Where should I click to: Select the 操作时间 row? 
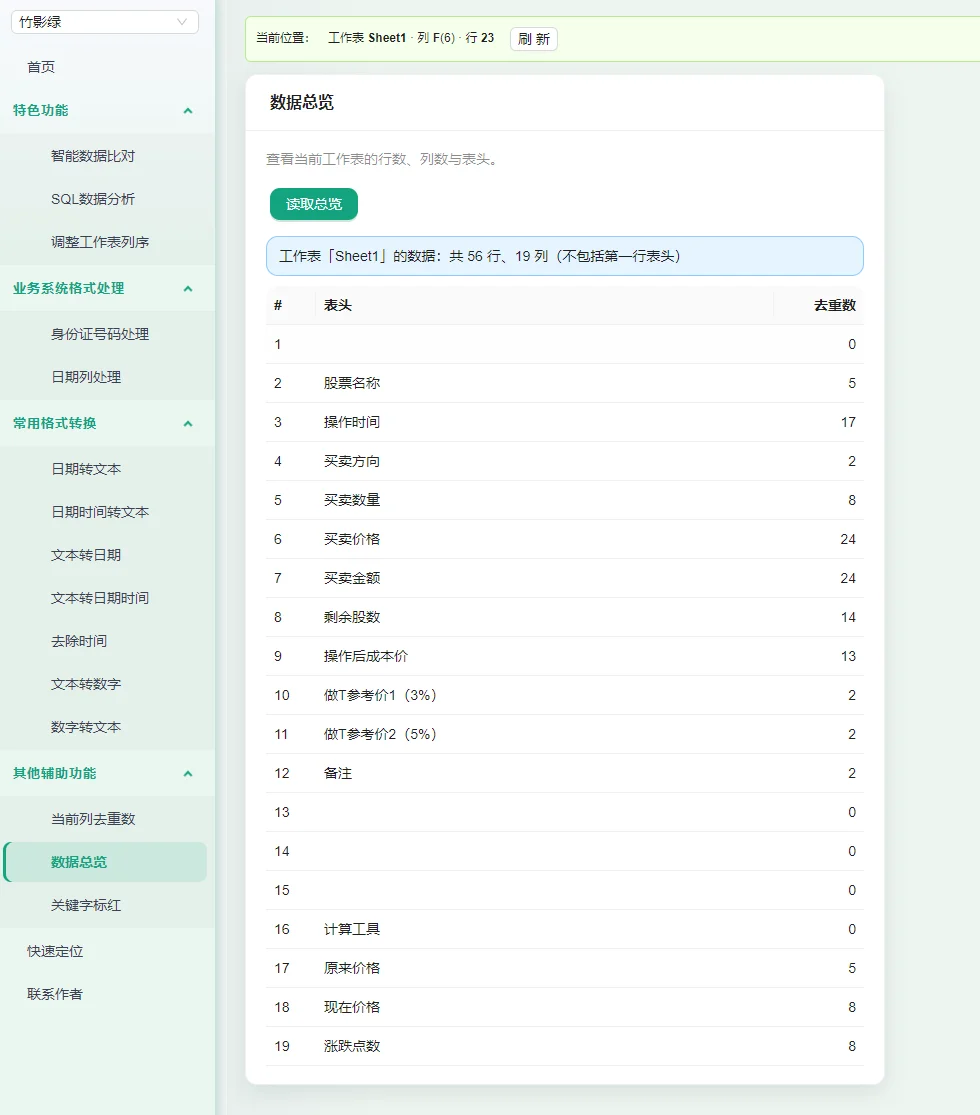(565, 422)
